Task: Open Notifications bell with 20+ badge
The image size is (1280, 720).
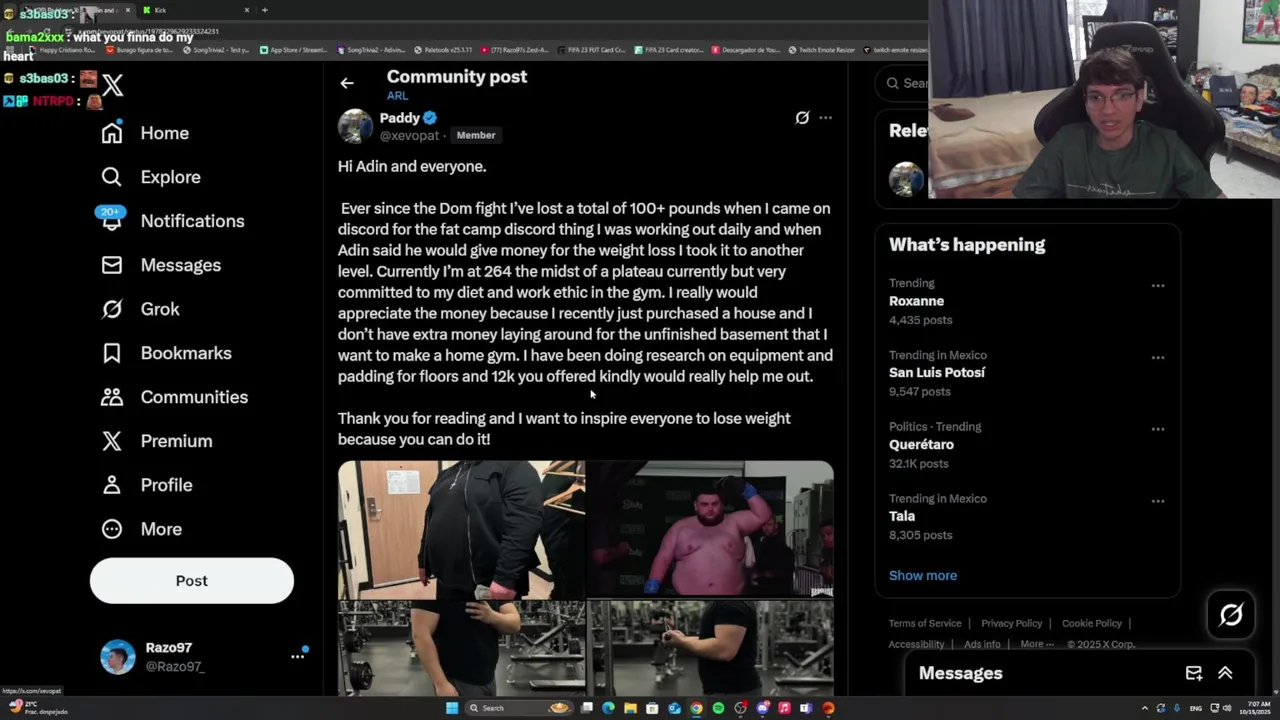Action: (111, 219)
